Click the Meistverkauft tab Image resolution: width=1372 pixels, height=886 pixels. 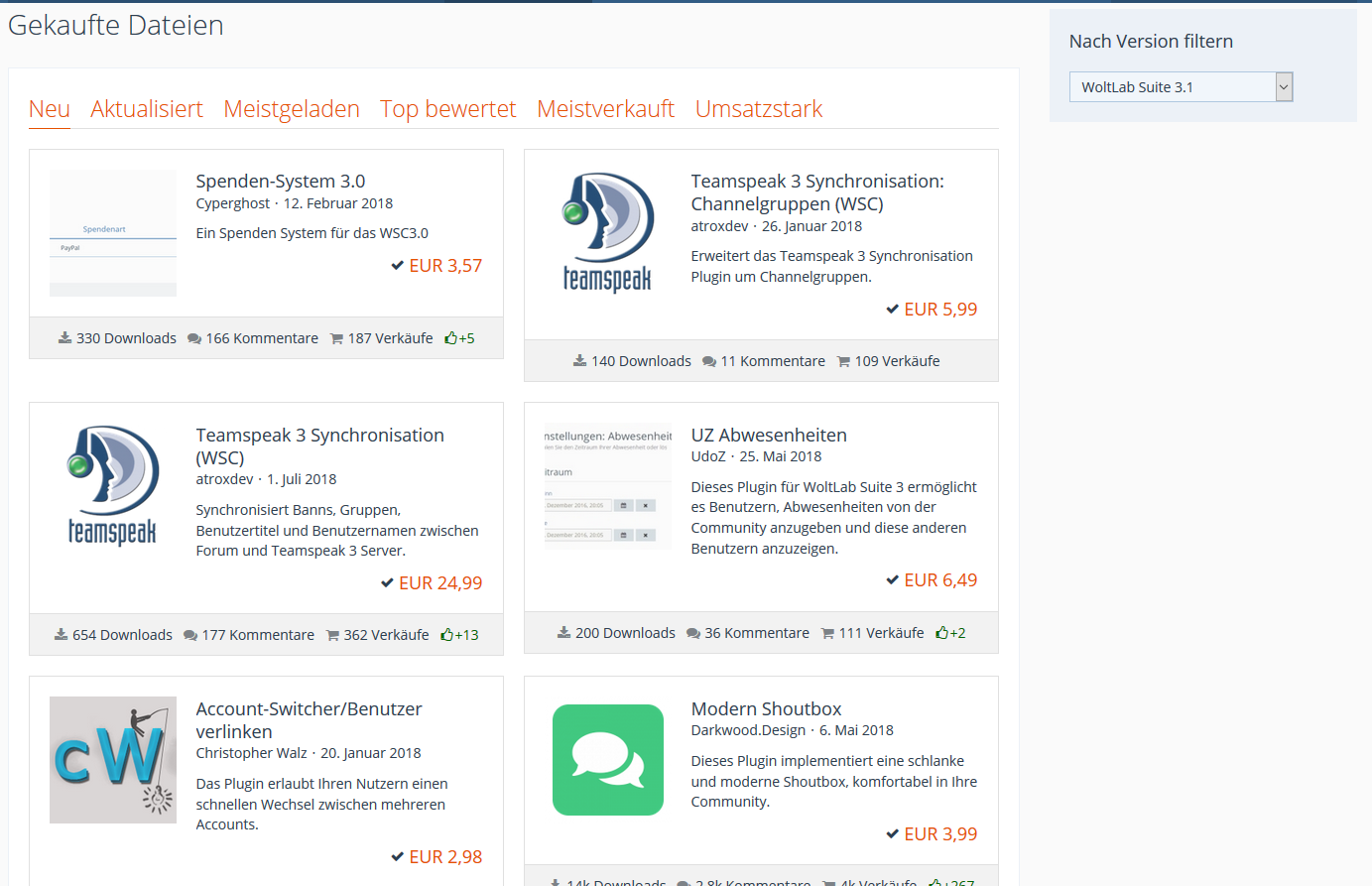tap(605, 109)
